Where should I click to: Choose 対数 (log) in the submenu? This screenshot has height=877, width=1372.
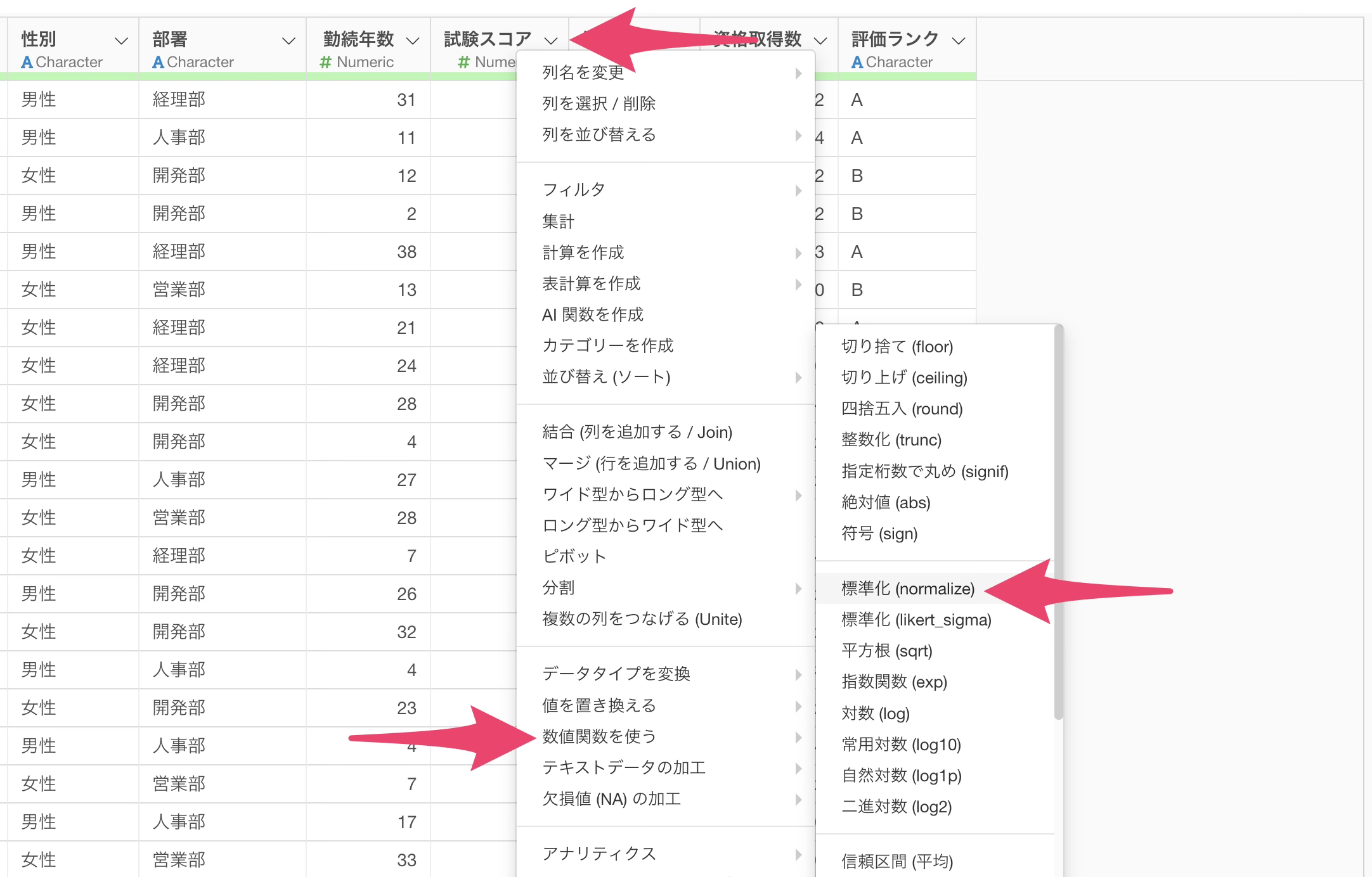(875, 714)
